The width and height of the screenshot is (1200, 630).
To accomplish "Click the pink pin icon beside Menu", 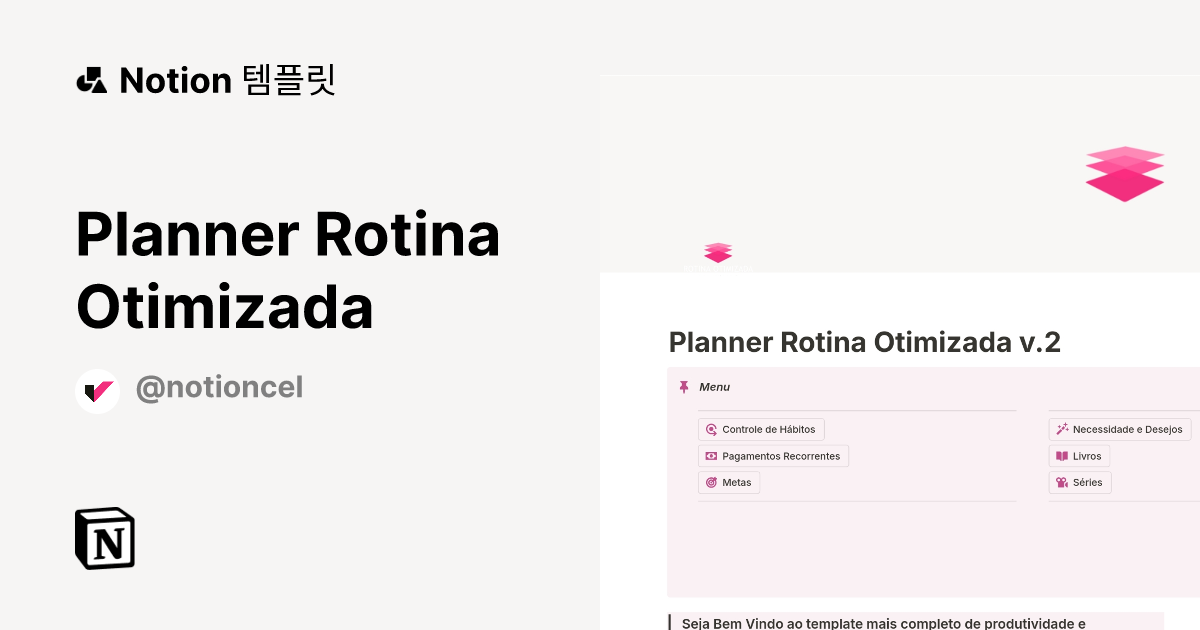I will (684, 386).
